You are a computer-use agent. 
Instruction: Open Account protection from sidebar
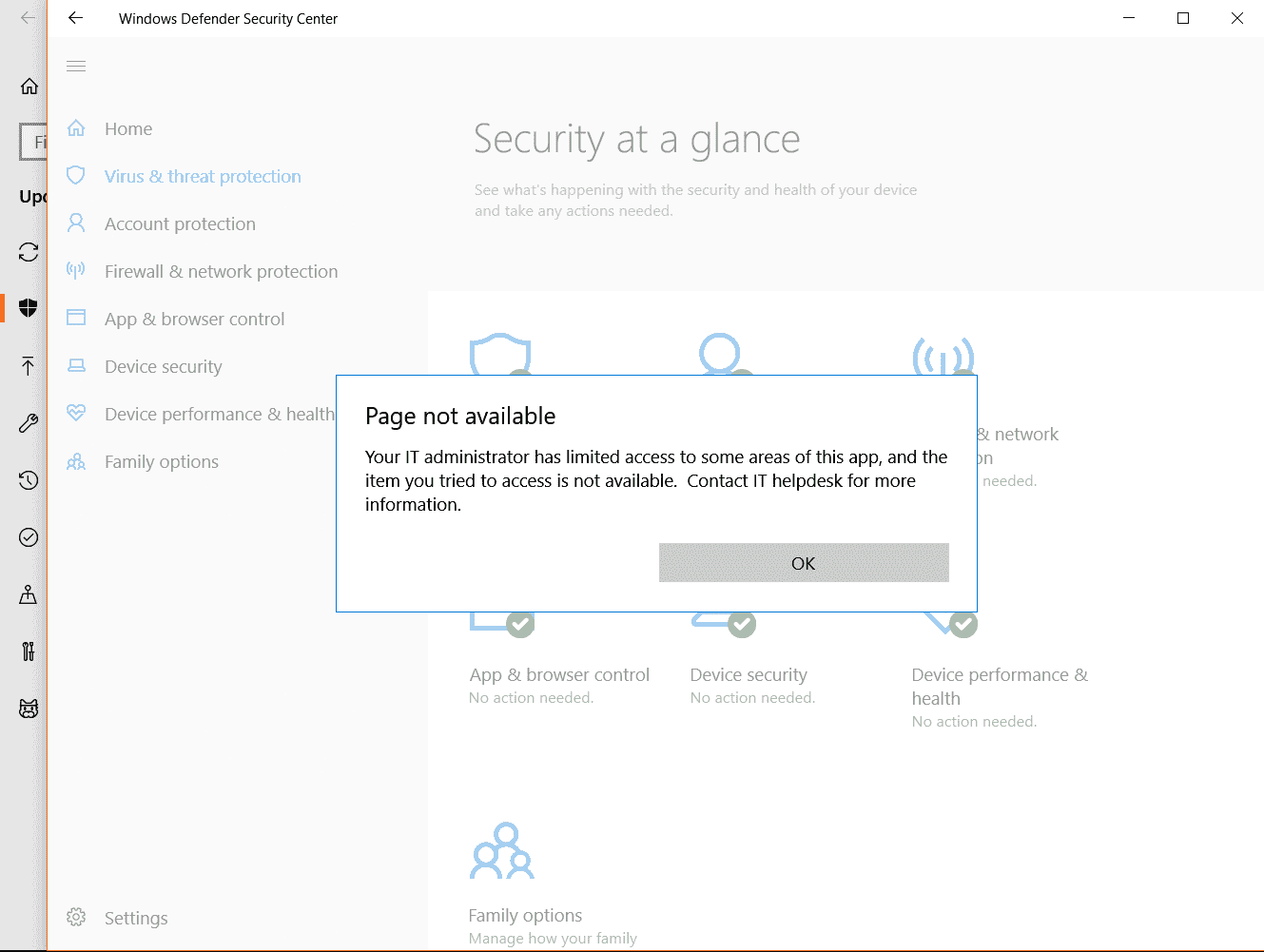coord(180,223)
